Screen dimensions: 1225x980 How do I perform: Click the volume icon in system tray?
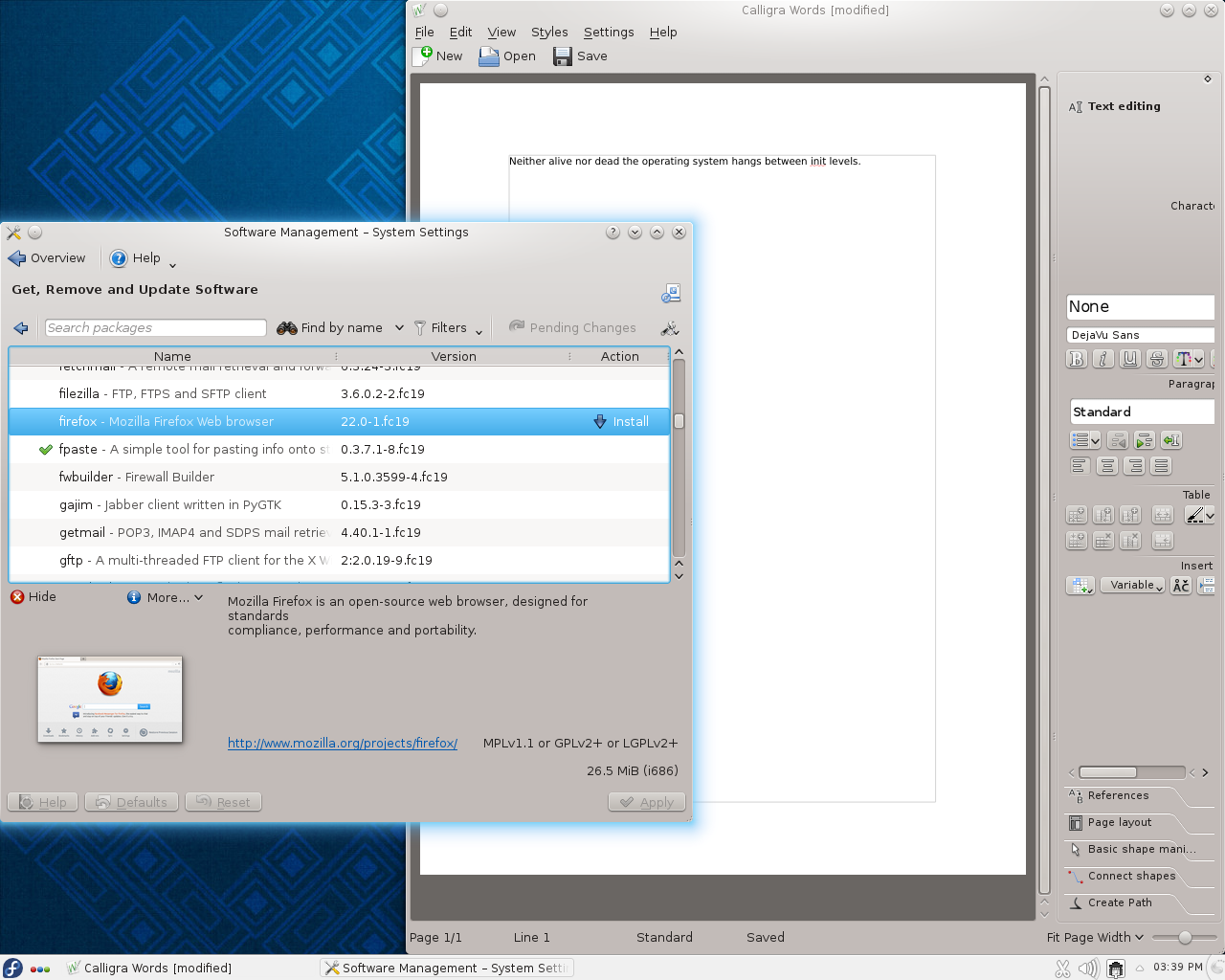click(x=1088, y=969)
